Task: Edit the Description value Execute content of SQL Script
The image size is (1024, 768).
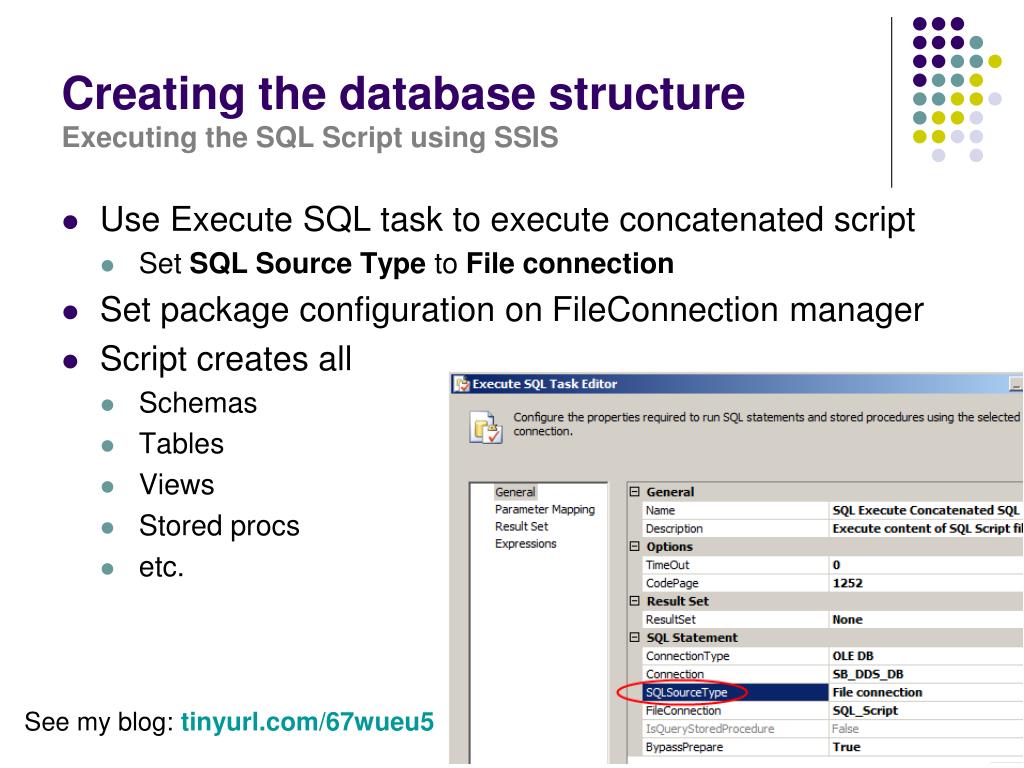Action: (927, 528)
